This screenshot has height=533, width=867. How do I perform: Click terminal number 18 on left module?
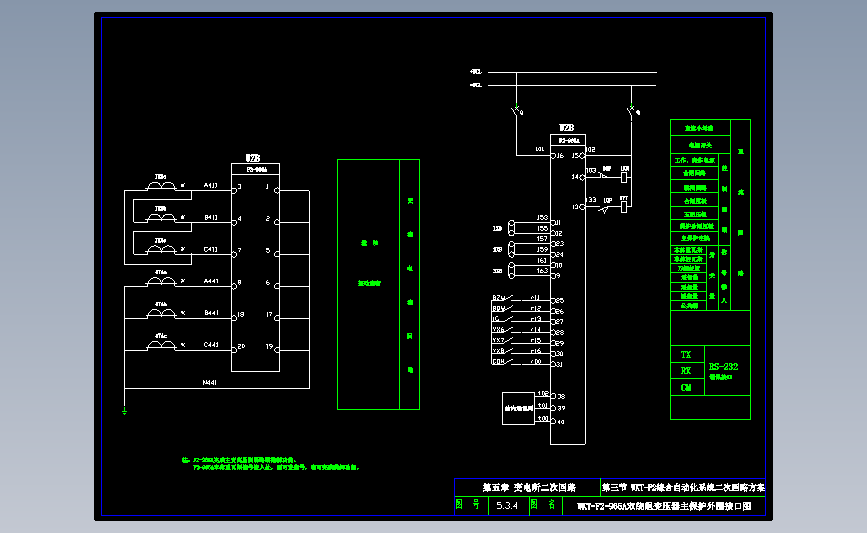[241, 315]
